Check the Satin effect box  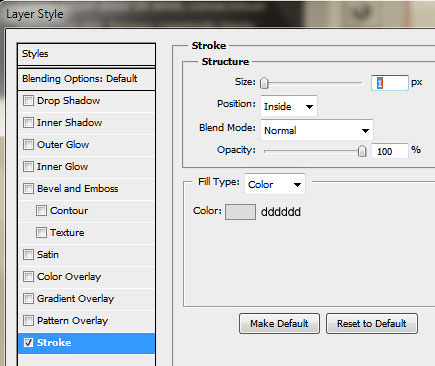coord(28,255)
